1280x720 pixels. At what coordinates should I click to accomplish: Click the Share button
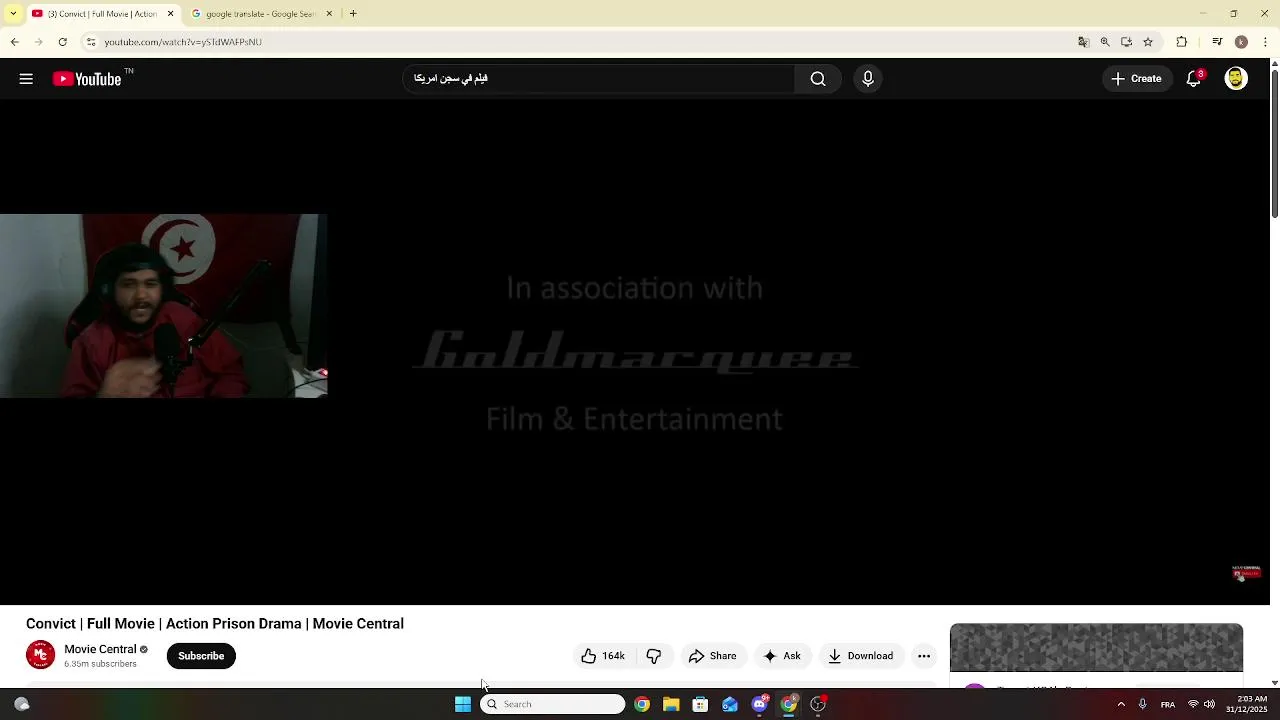(713, 656)
